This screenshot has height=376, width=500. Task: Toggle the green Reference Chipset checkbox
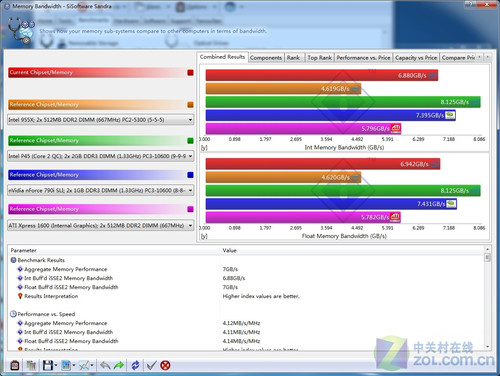pyautogui.click(x=190, y=141)
